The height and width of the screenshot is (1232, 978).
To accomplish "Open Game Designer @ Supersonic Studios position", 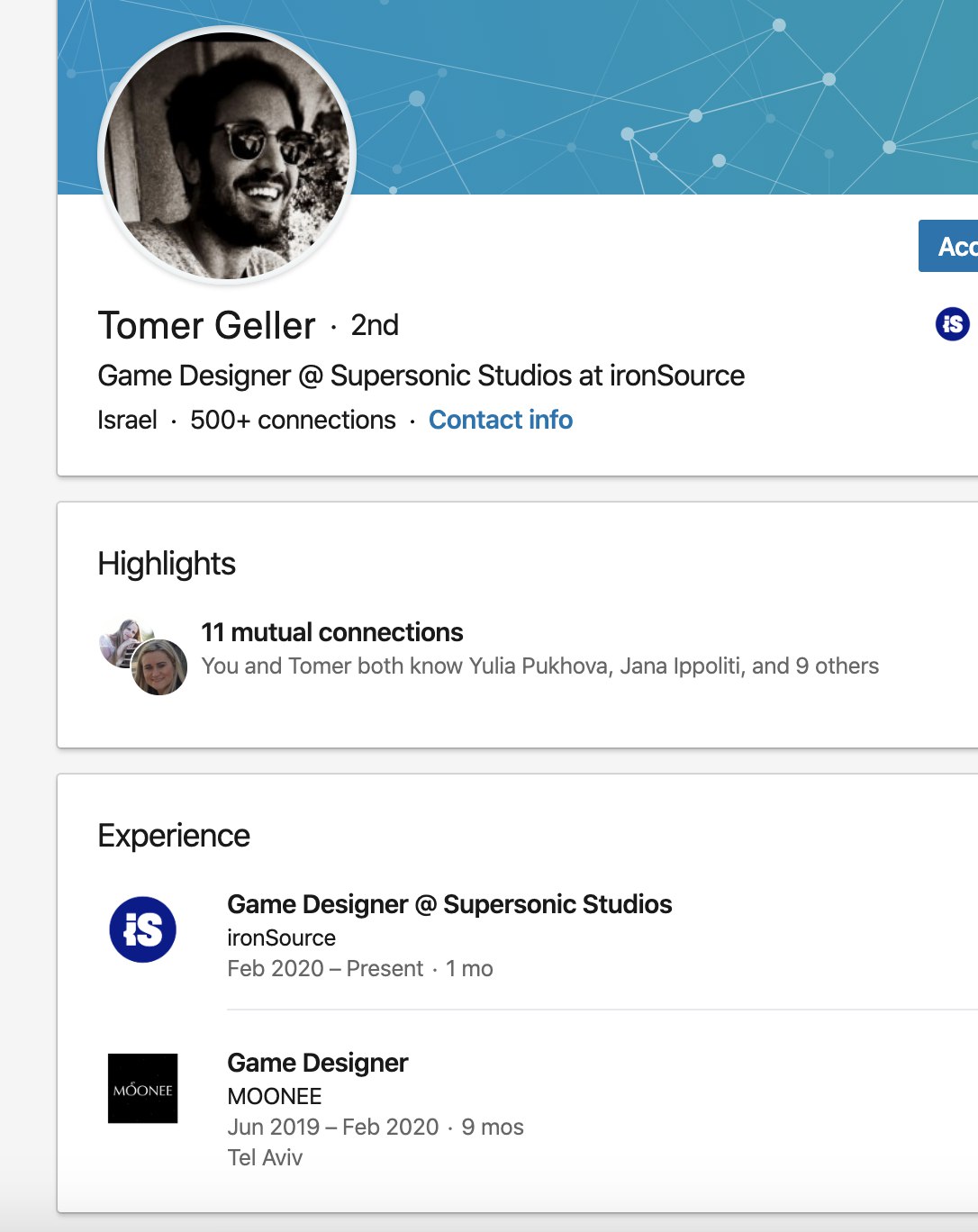I will click(449, 904).
